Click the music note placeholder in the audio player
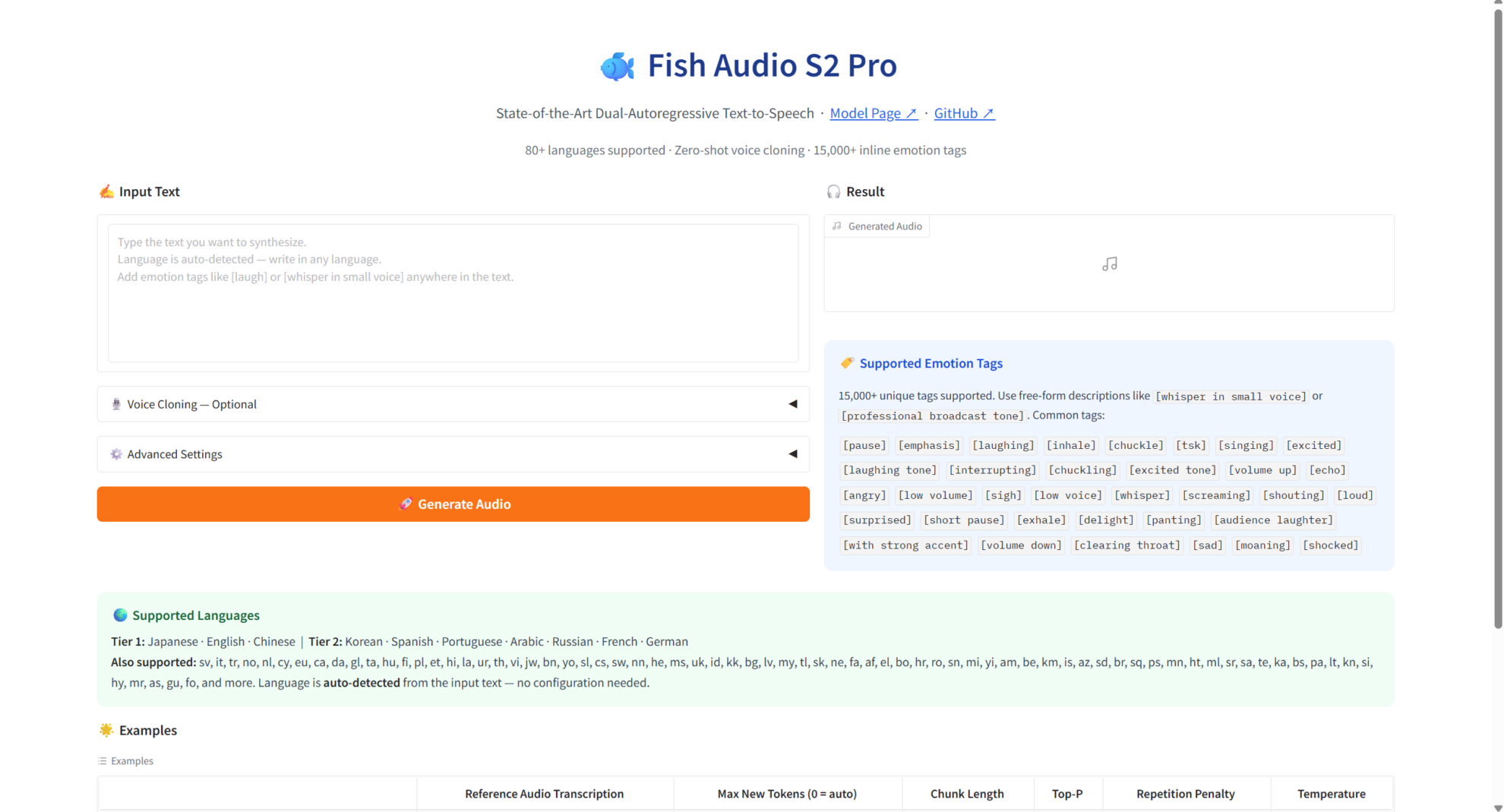 tap(1109, 264)
